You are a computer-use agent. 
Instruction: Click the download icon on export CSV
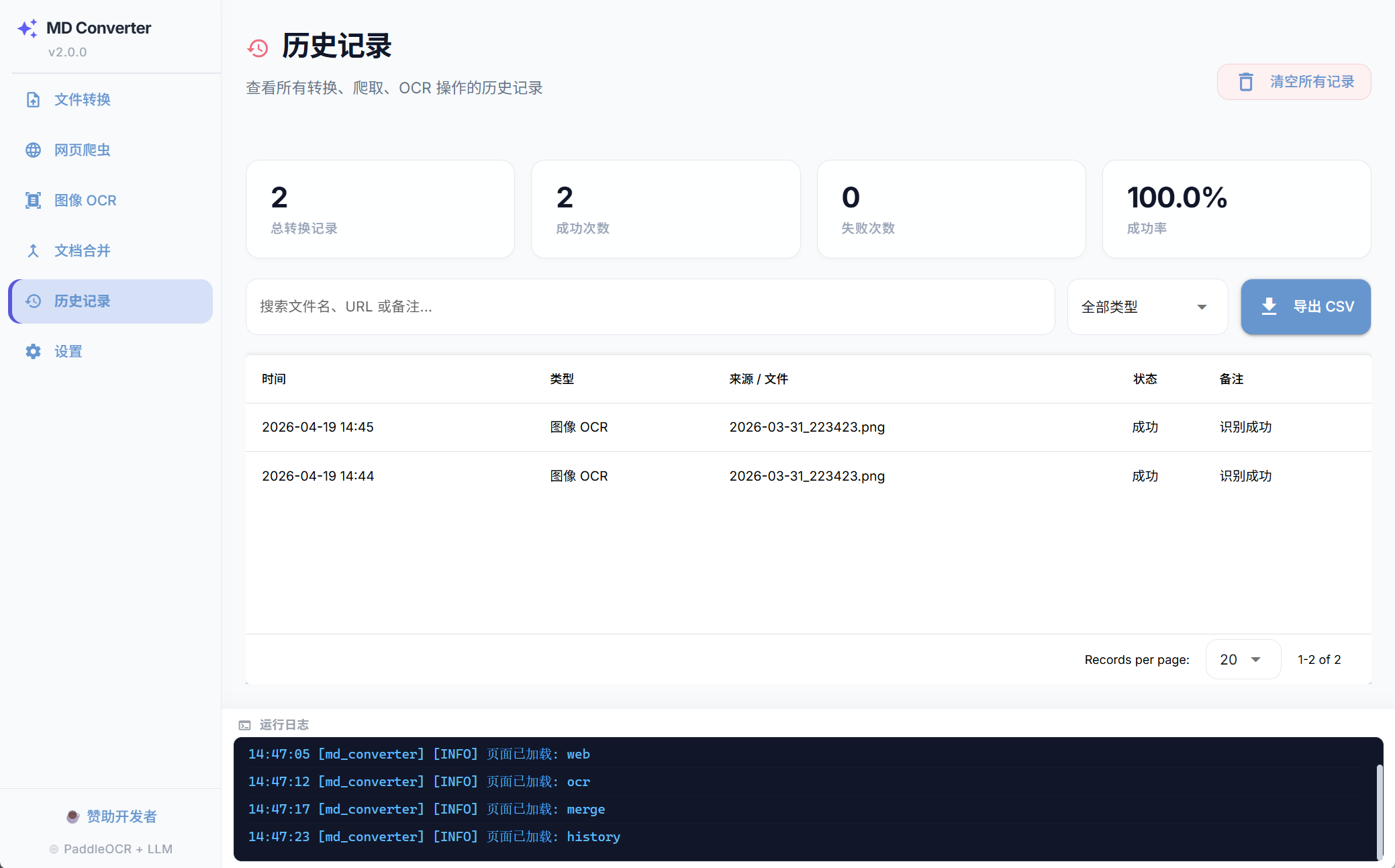coord(1269,307)
